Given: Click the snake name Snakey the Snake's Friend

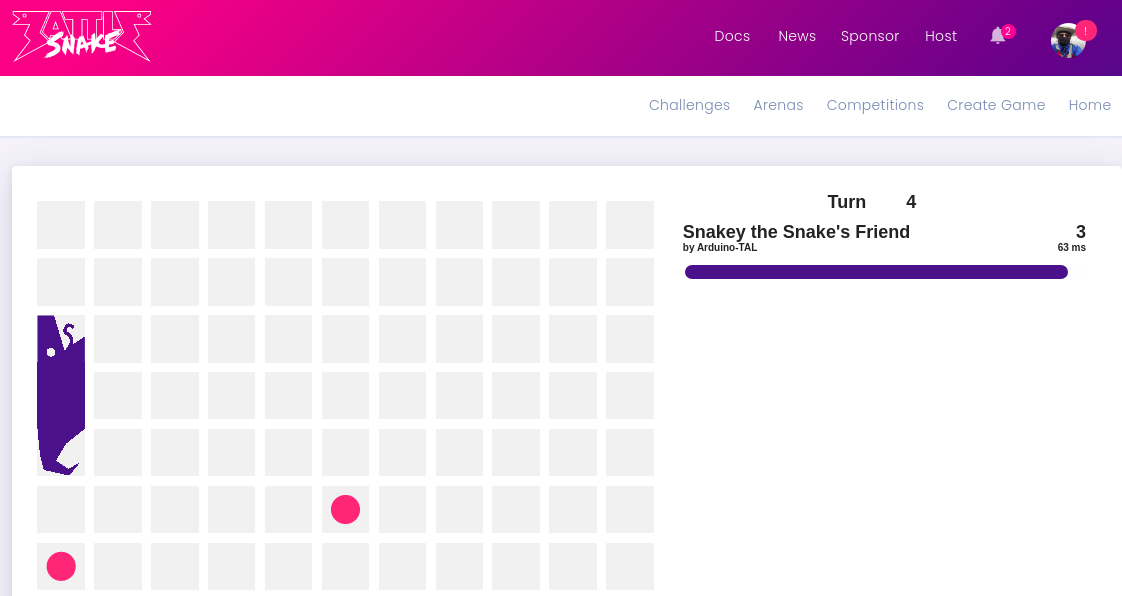Looking at the screenshot, I should (796, 232).
